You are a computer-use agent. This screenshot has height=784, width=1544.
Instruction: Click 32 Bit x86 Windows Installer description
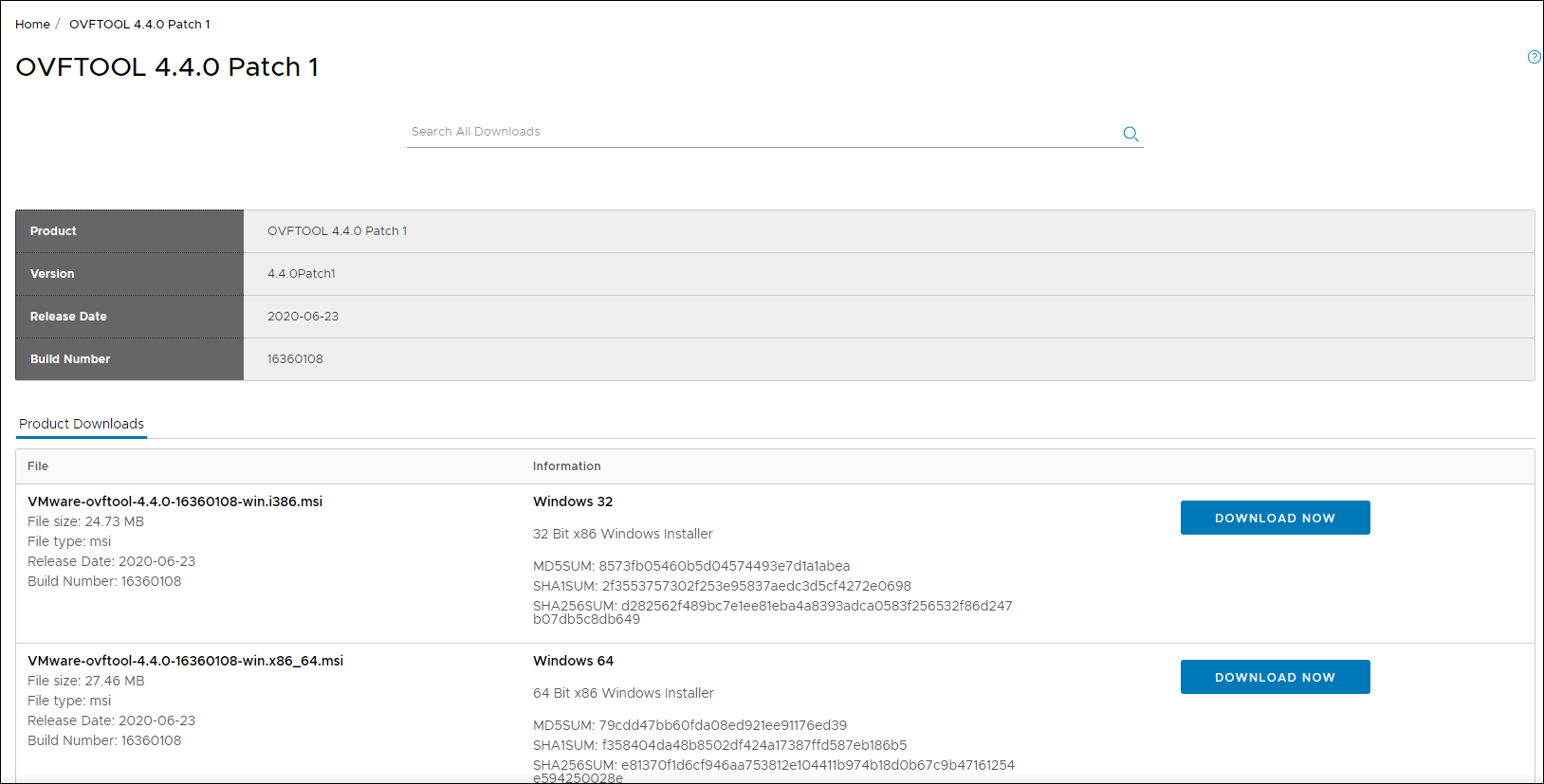[x=622, y=534]
